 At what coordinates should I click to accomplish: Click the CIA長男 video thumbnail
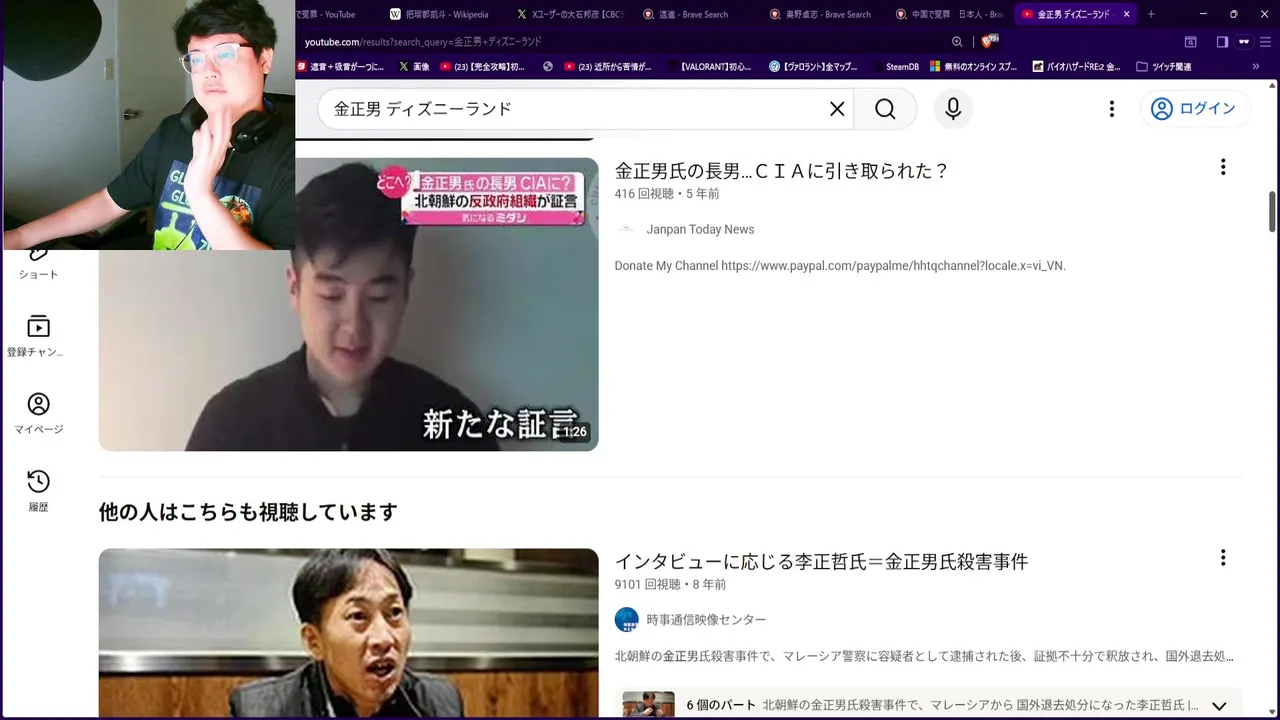[348, 304]
